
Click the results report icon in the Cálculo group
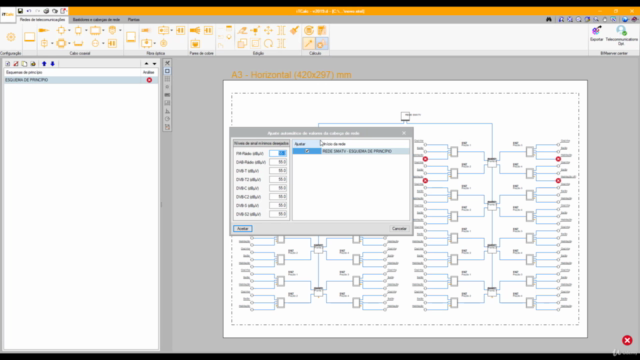tap(322, 30)
